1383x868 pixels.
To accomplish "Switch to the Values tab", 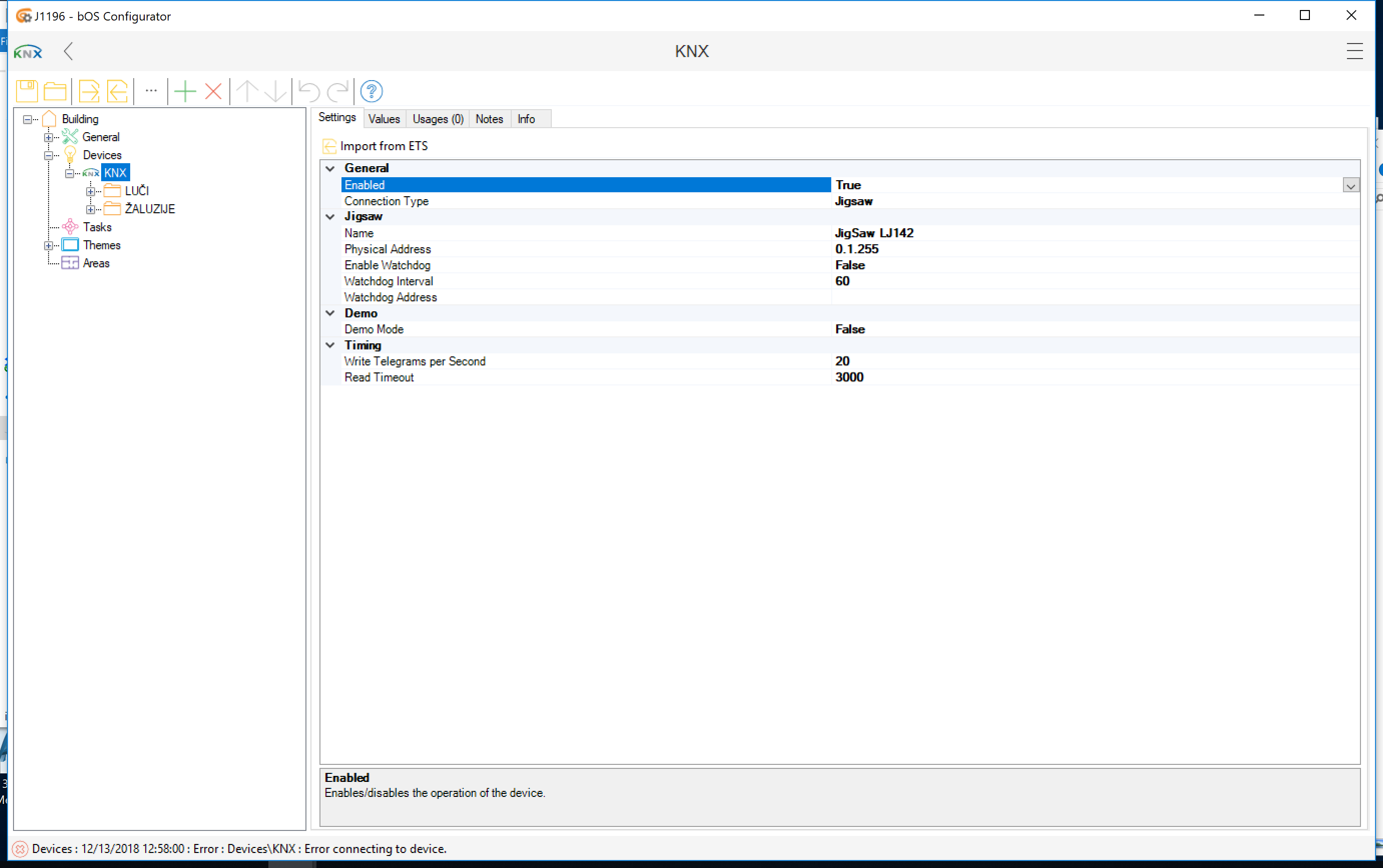I will tap(384, 119).
